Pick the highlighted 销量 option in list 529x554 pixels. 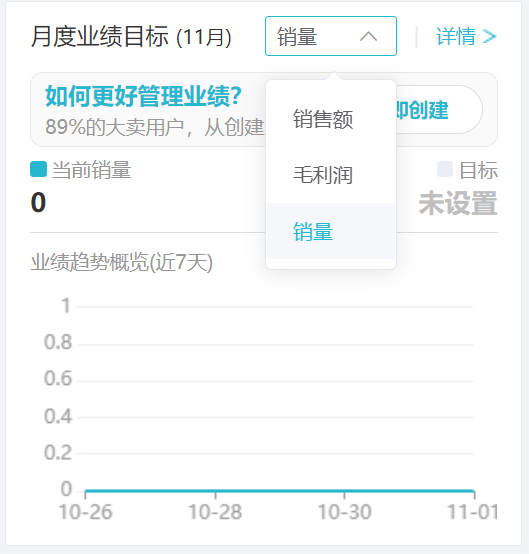point(331,231)
